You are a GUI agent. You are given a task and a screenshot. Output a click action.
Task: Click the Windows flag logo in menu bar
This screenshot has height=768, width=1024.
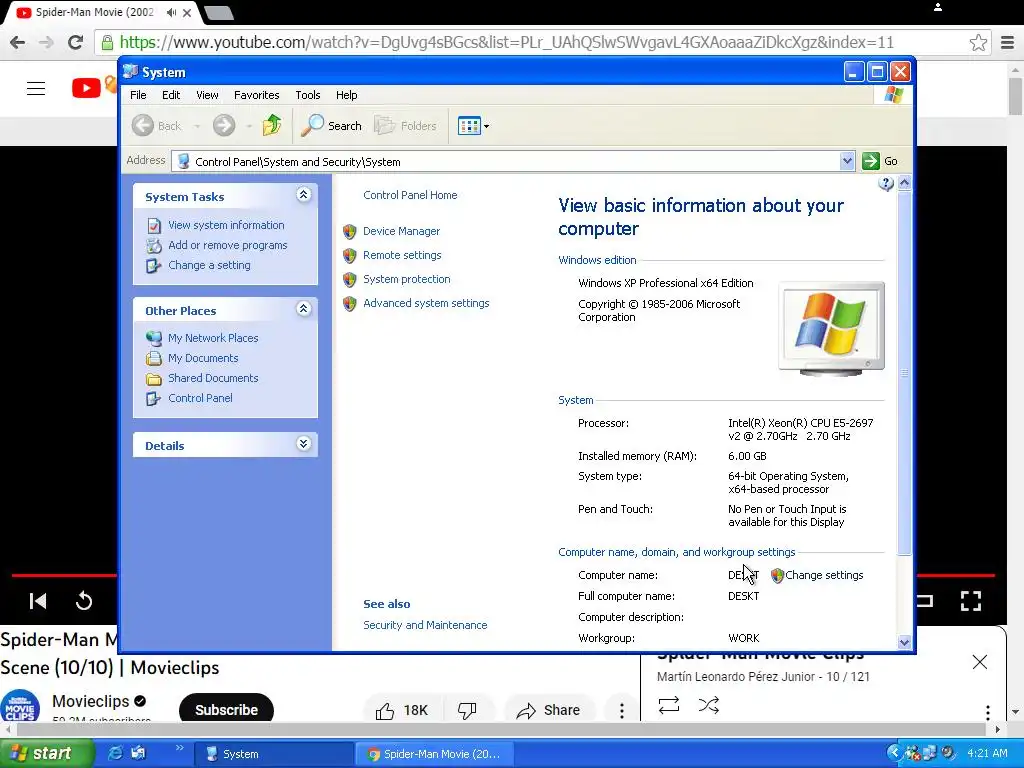[893, 95]
